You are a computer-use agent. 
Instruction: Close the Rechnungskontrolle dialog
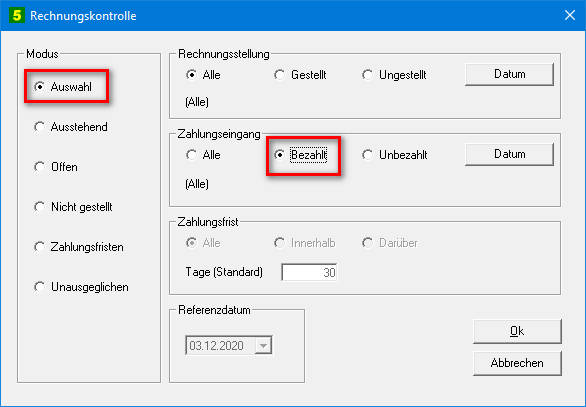click(570, 15)
